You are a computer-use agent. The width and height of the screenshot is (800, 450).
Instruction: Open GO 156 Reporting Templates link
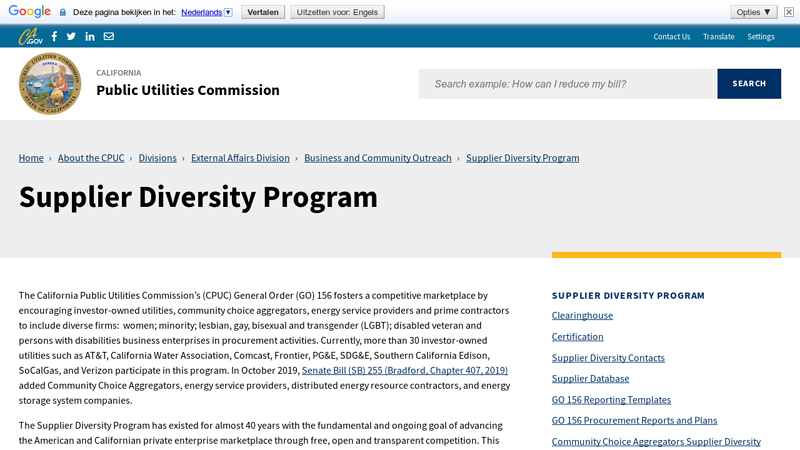tap(611, 400)
